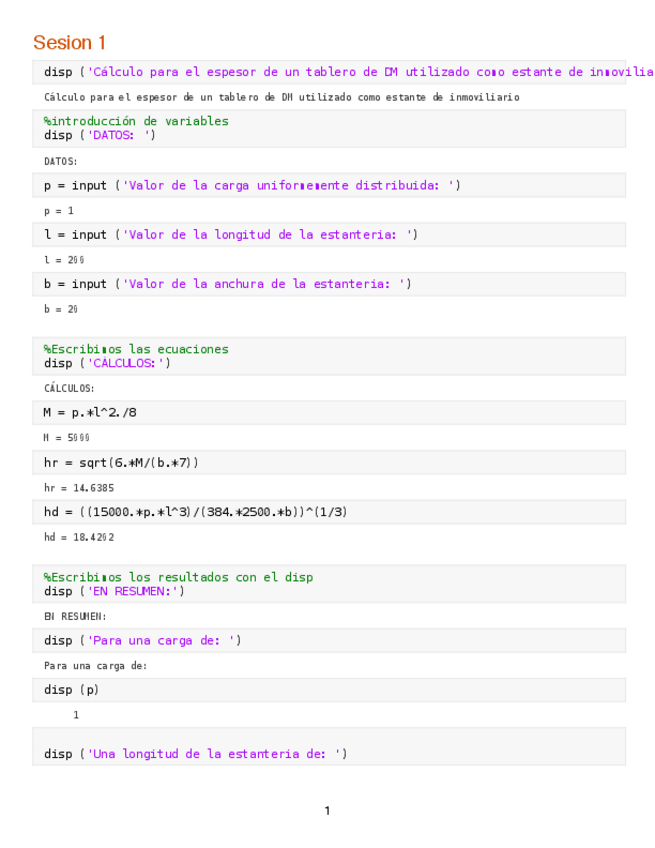The height and width of the screenshot is (848, 655).
Task: Click the disp ('DATOS: ') code line
Action: click(x=100, y=135)
